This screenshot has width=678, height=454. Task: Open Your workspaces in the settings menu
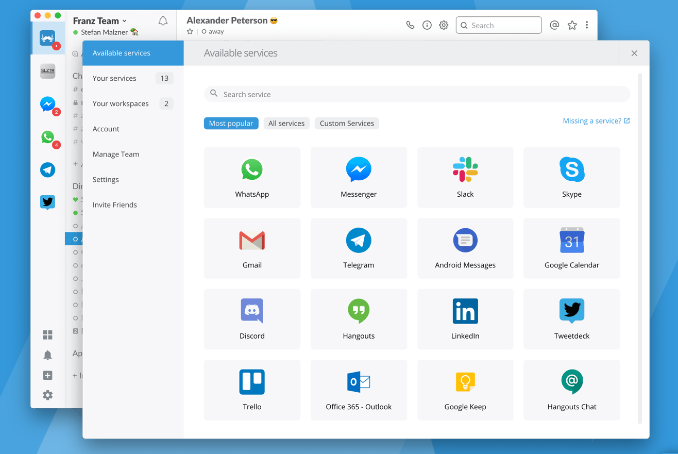click(x=133, y=104)
